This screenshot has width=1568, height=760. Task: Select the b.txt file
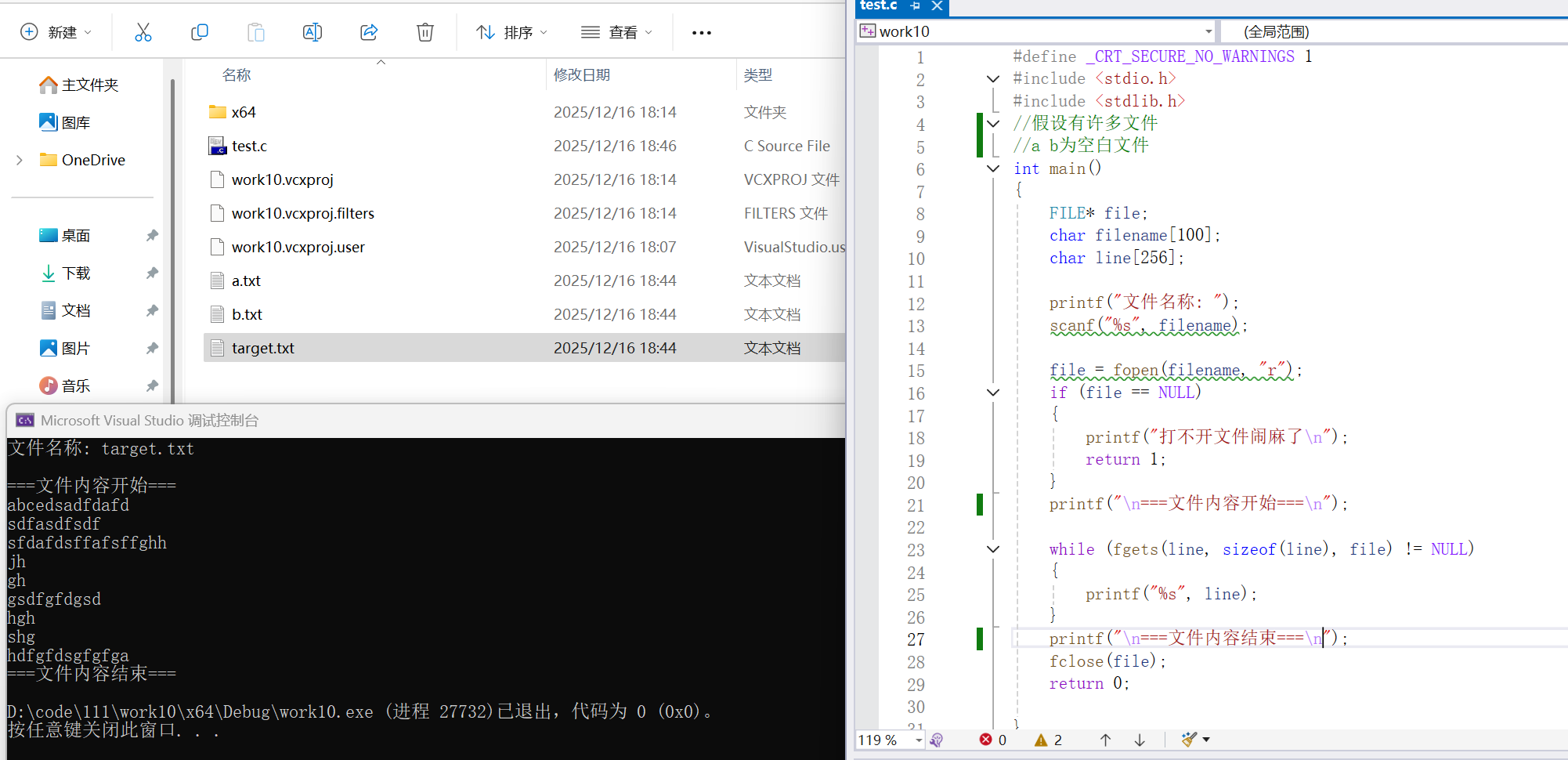(524, 314)
